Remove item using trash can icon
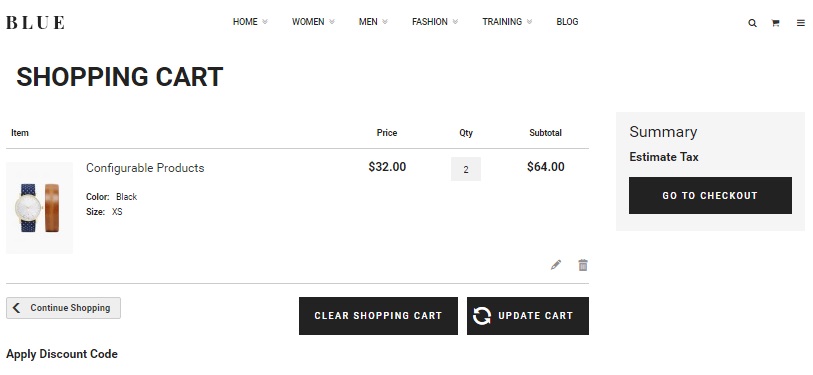813x375 pixels. coord(583,265)
